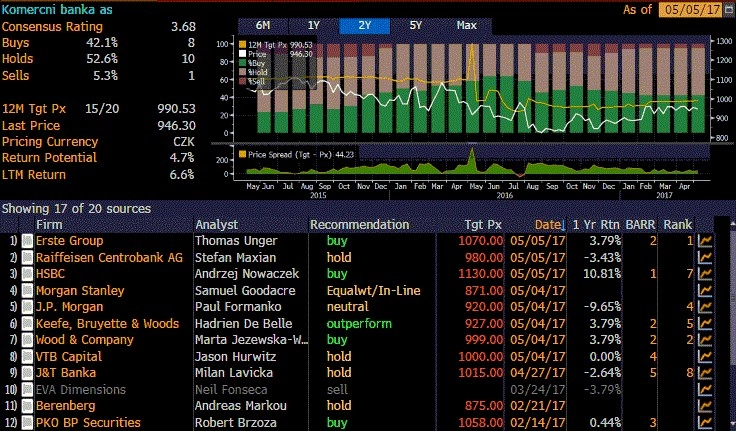Click 12M Tgt Px yellow legend swatch

[242, 45]
